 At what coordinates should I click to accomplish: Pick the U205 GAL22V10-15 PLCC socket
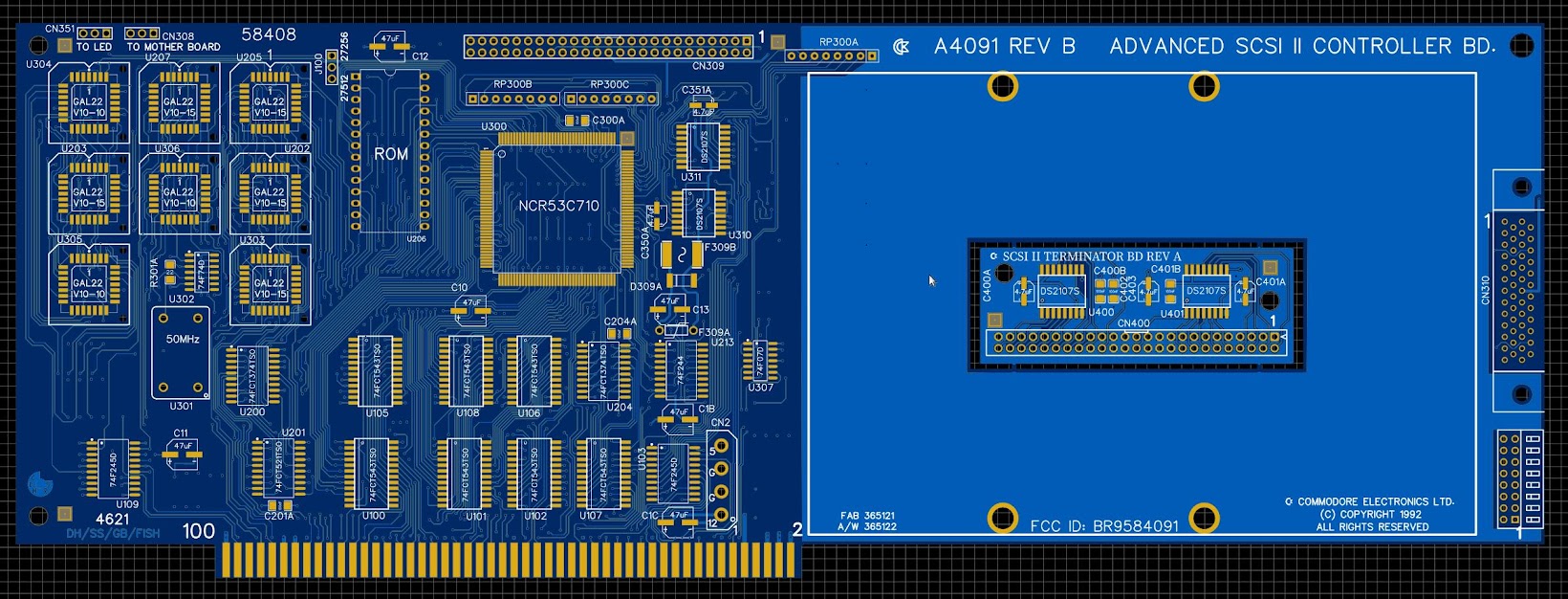(x=270, y=104)
